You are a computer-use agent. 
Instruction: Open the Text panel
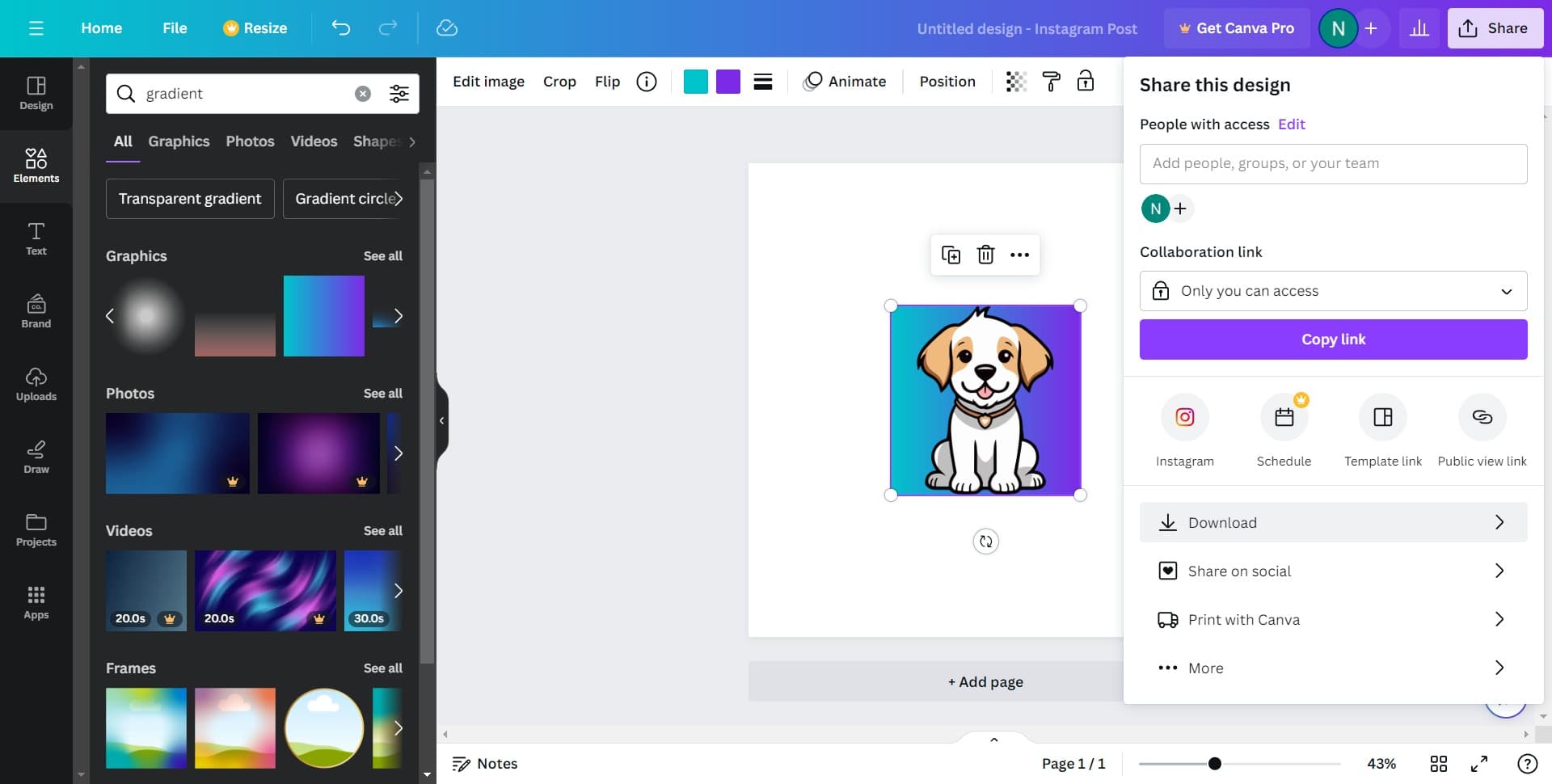coord(36,238)
